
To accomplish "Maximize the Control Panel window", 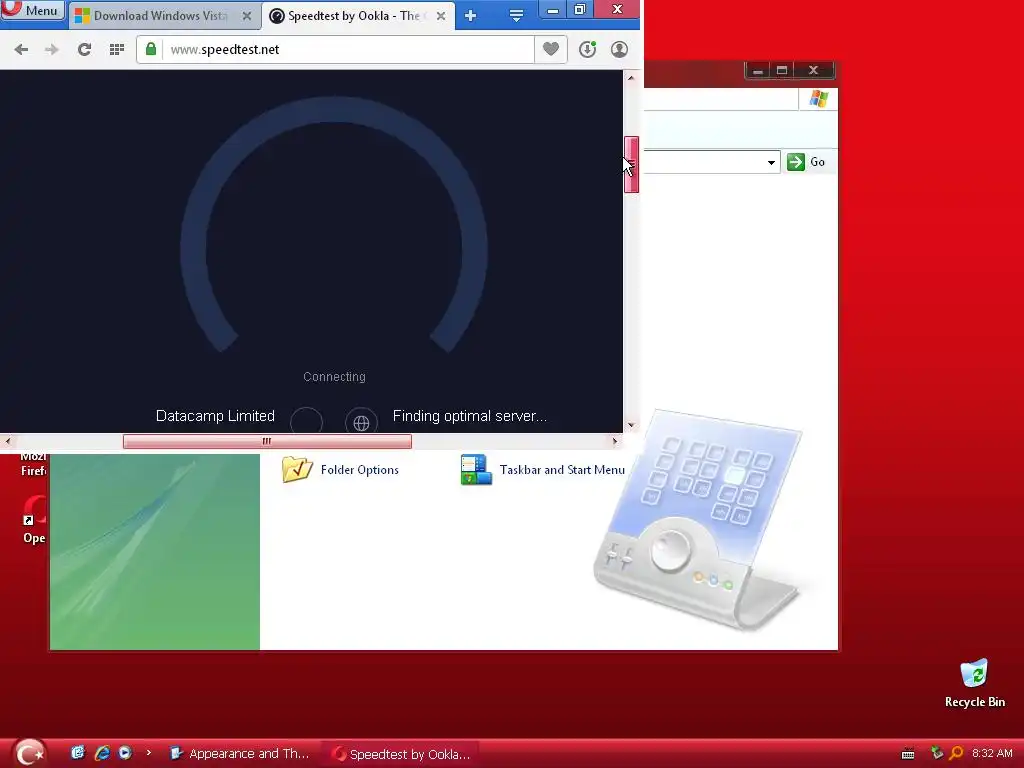I will [782, 71].
